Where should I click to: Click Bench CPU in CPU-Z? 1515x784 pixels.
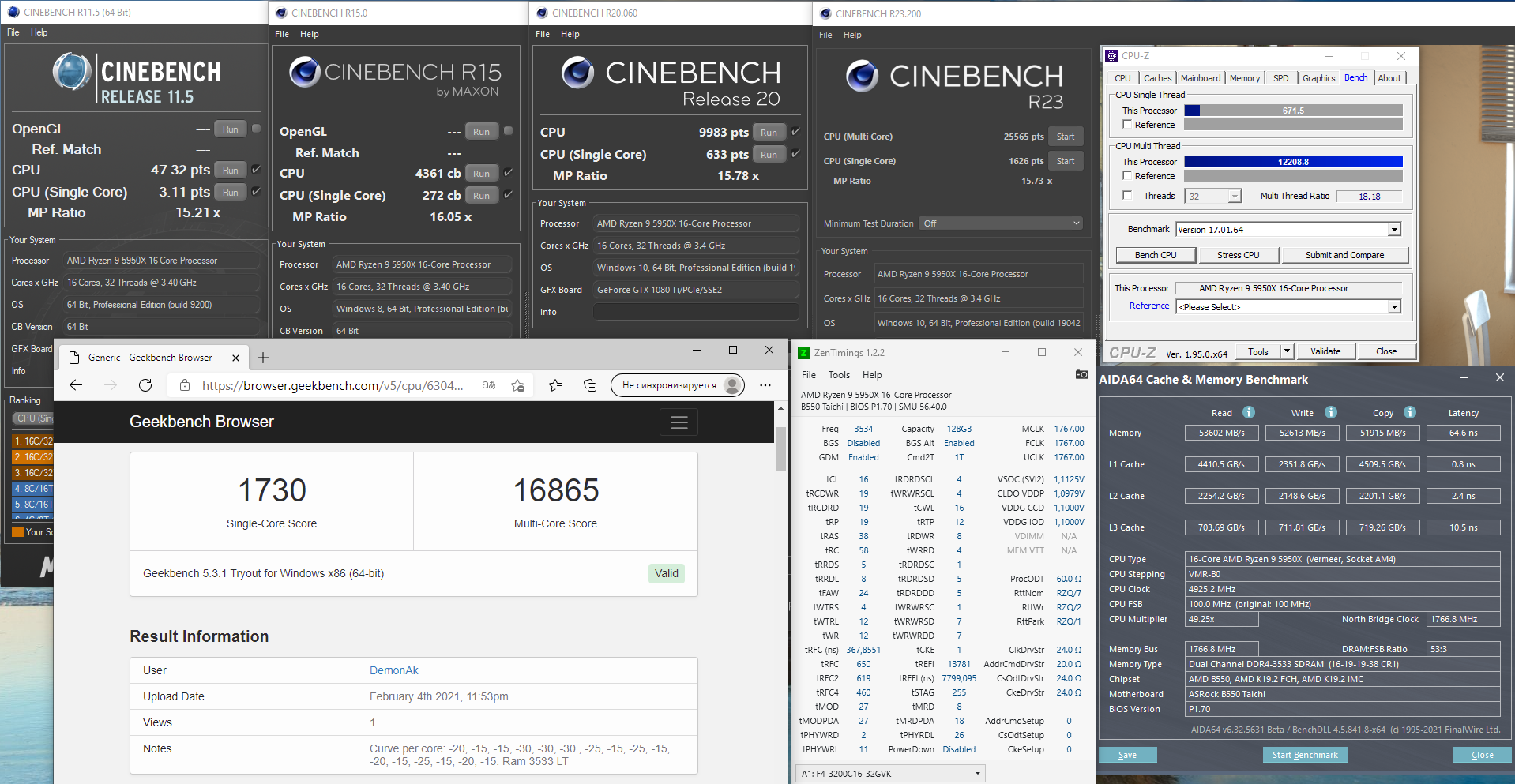(x=1156, y=255)
